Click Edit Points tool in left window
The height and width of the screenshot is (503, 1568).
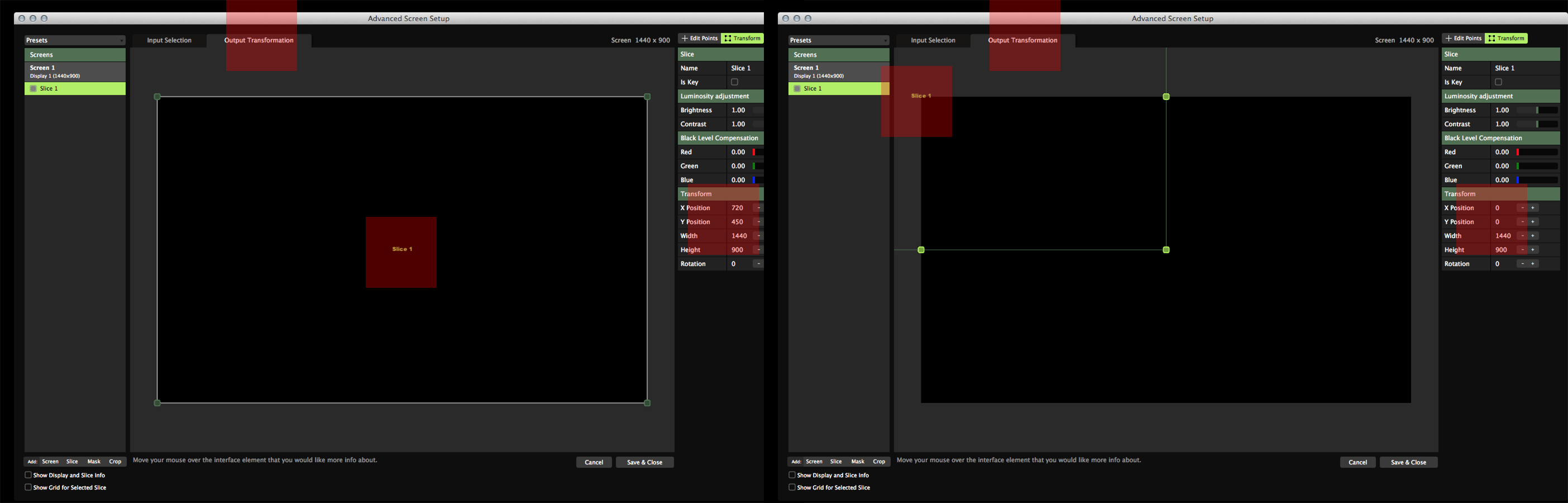(x=699, y=39)
